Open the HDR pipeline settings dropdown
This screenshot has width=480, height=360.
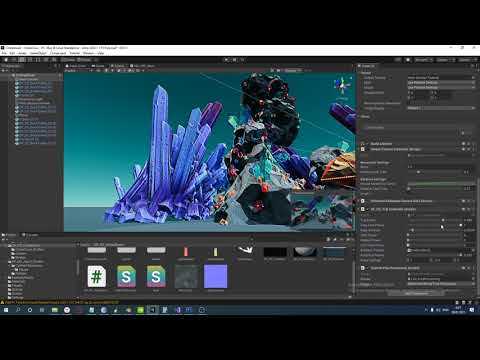point(441,83)
